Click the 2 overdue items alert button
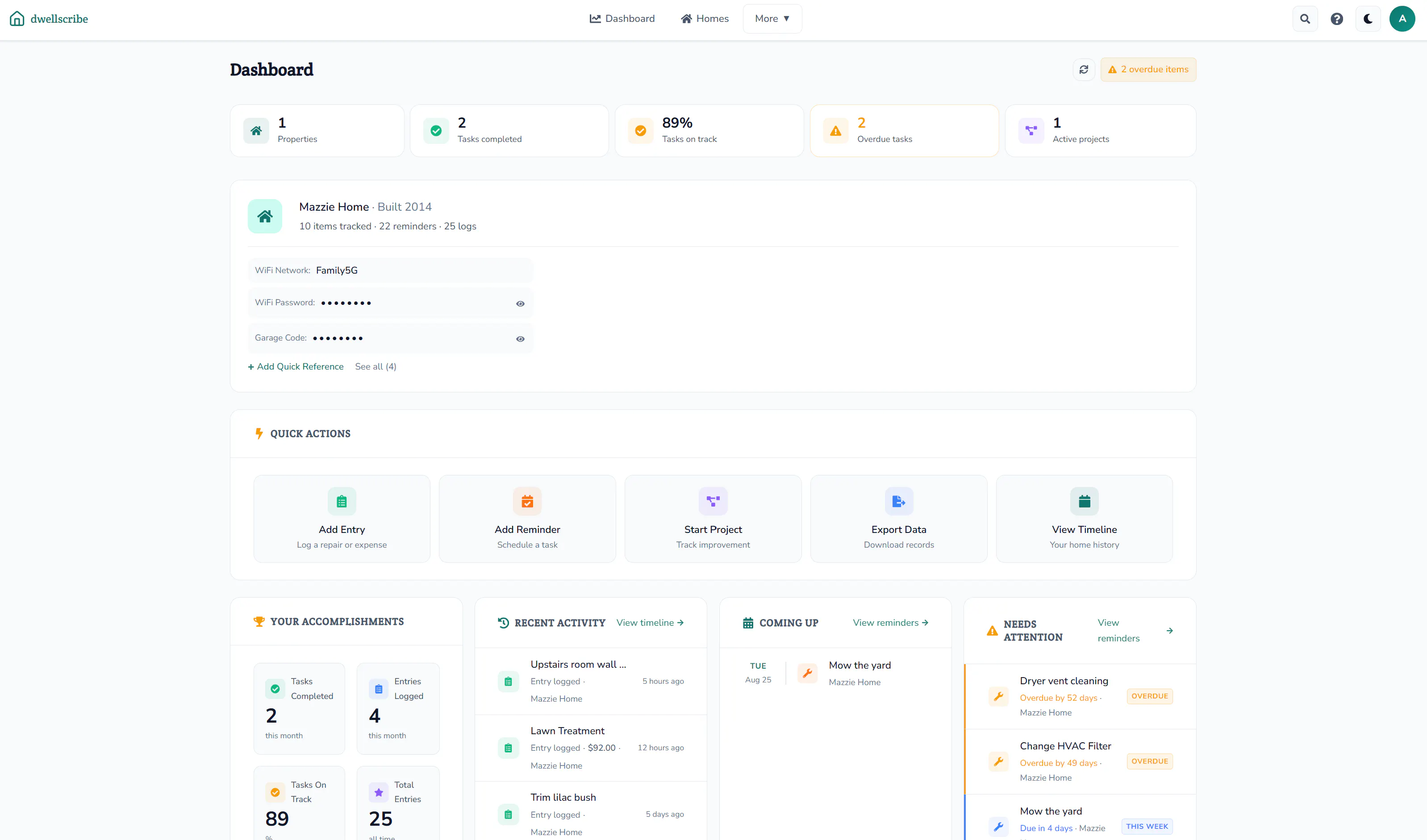1427x840 pixels. [1148, 70]
